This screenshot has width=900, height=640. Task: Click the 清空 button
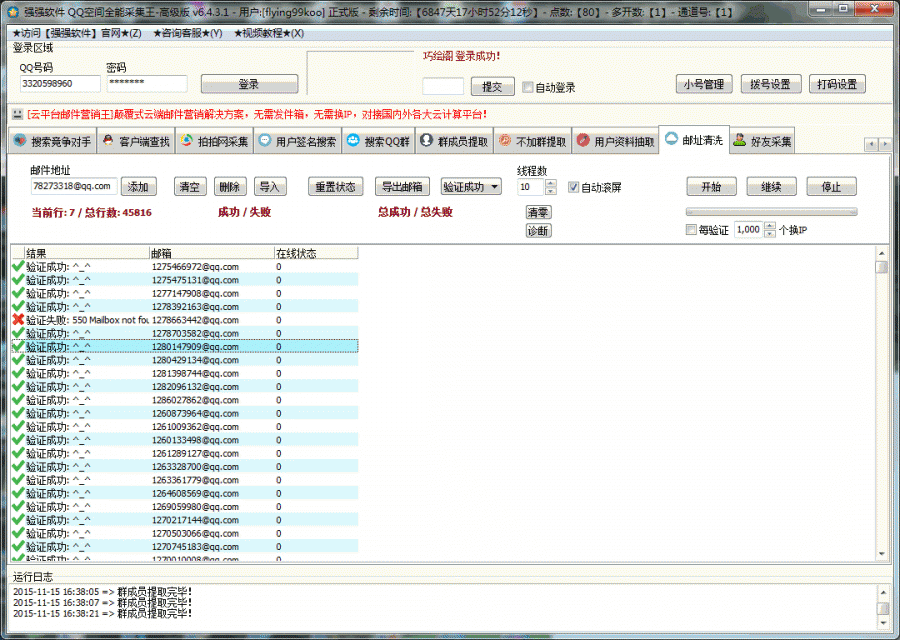(x=189, y=187)
